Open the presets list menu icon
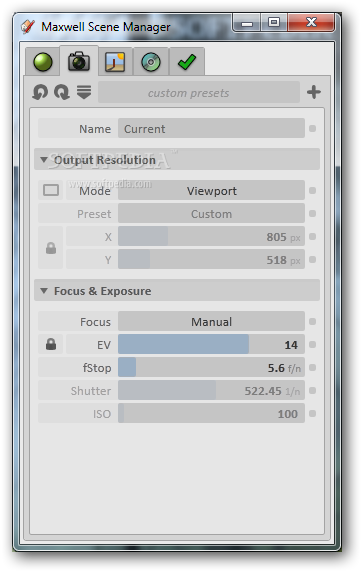 click(x=84, y=92)
